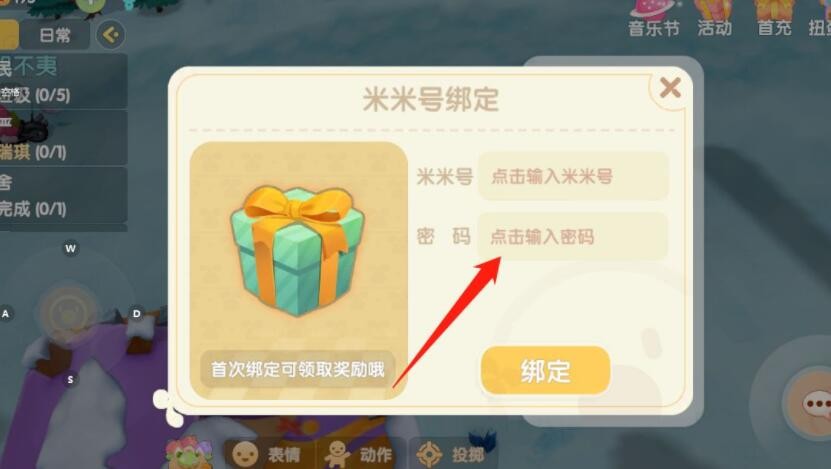Screen dimensions: 831x469
Task: Click the virtual joystick center
Action: point(69,314)
